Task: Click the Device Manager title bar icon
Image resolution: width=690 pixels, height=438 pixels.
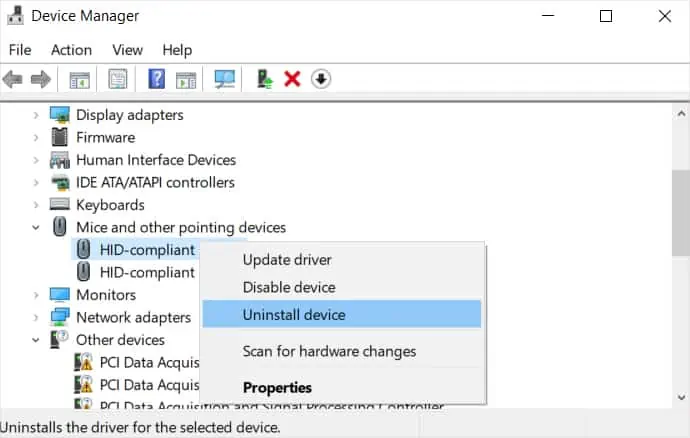Action: [15, 16]
